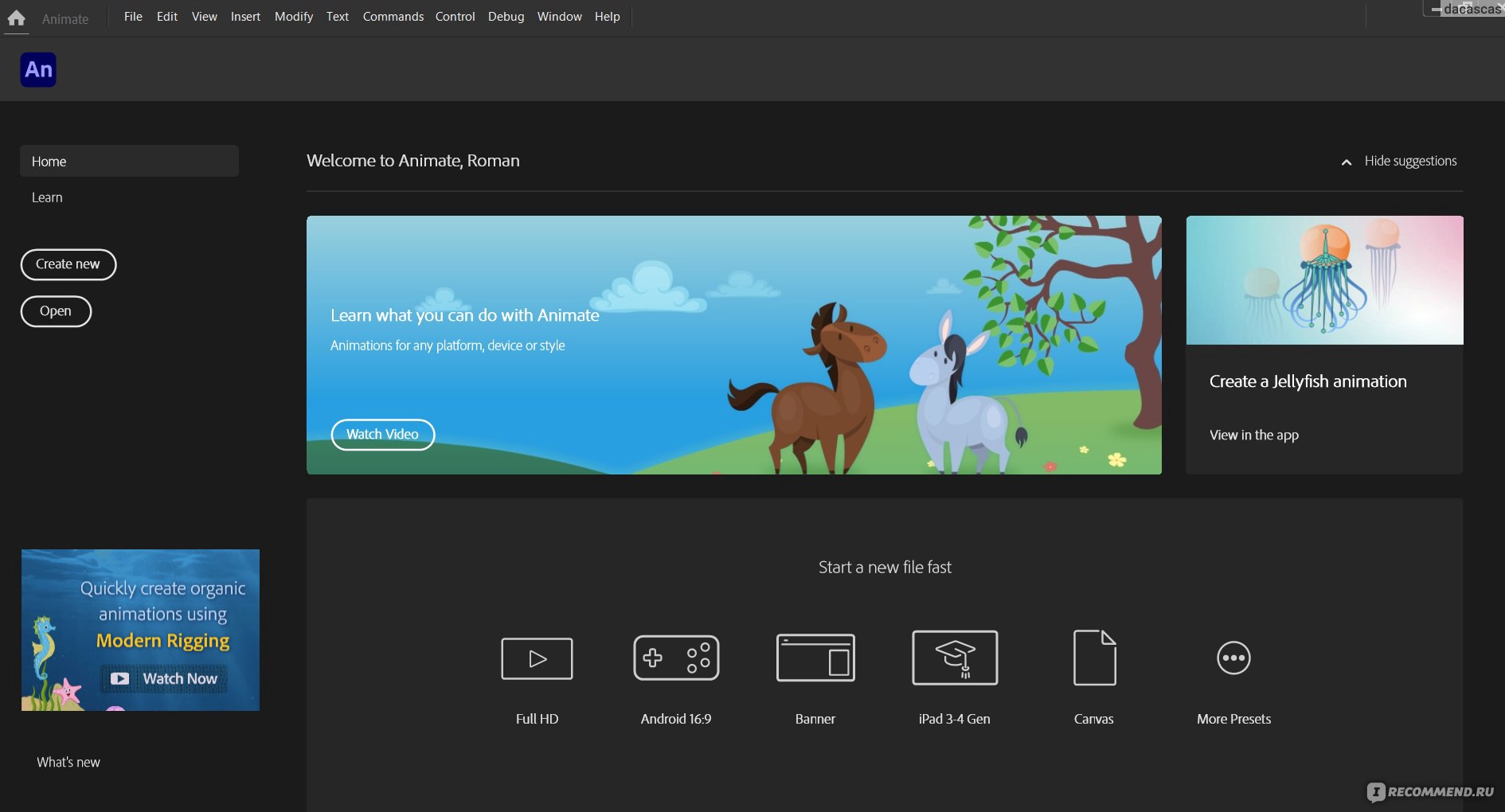Image resolution: width=1505 pixels, height=812 pixels.
Task: Open More Presets ellipsis icon
Action: click(x=1233, y=658)
